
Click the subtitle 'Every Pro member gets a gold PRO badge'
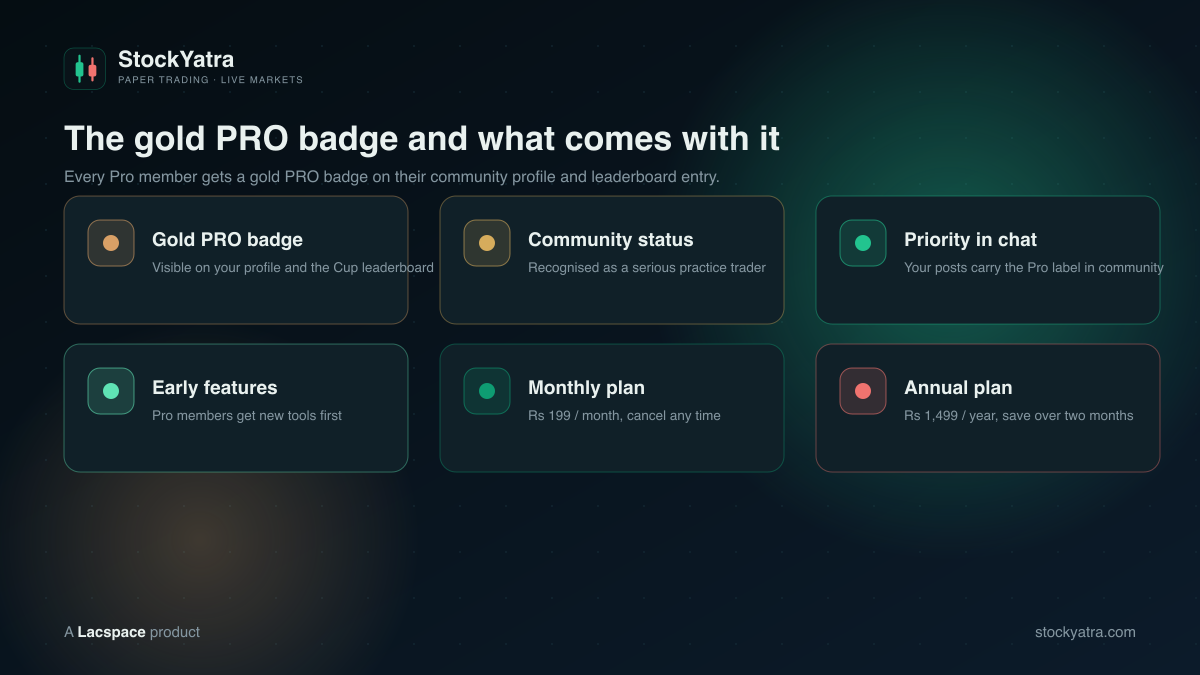[x=392, y=177]
